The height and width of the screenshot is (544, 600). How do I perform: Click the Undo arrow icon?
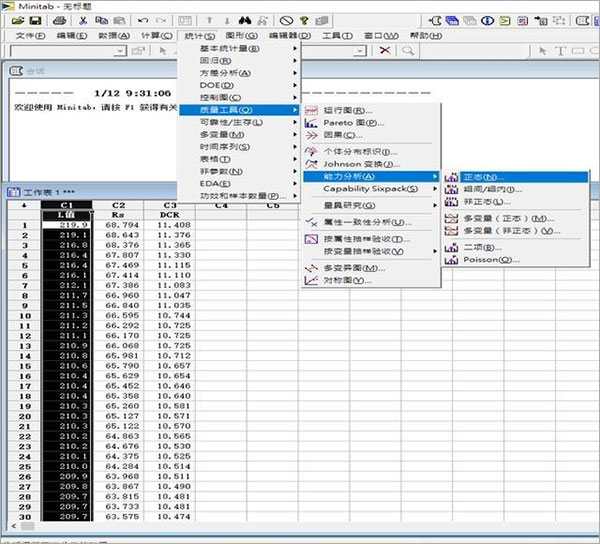(x=144, y=20)
